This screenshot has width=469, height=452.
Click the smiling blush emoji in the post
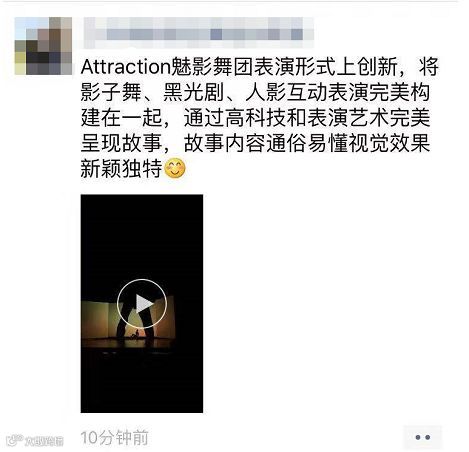click(x=175, y=168)
